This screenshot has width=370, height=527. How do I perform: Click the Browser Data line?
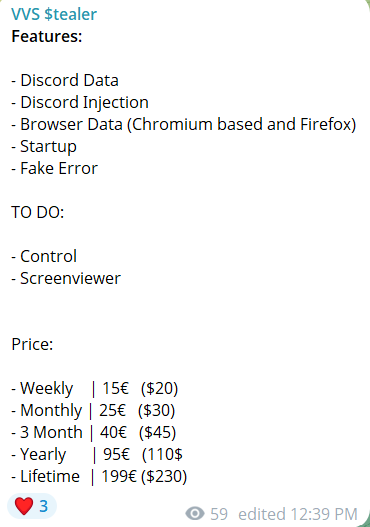[x=184, y=124]
